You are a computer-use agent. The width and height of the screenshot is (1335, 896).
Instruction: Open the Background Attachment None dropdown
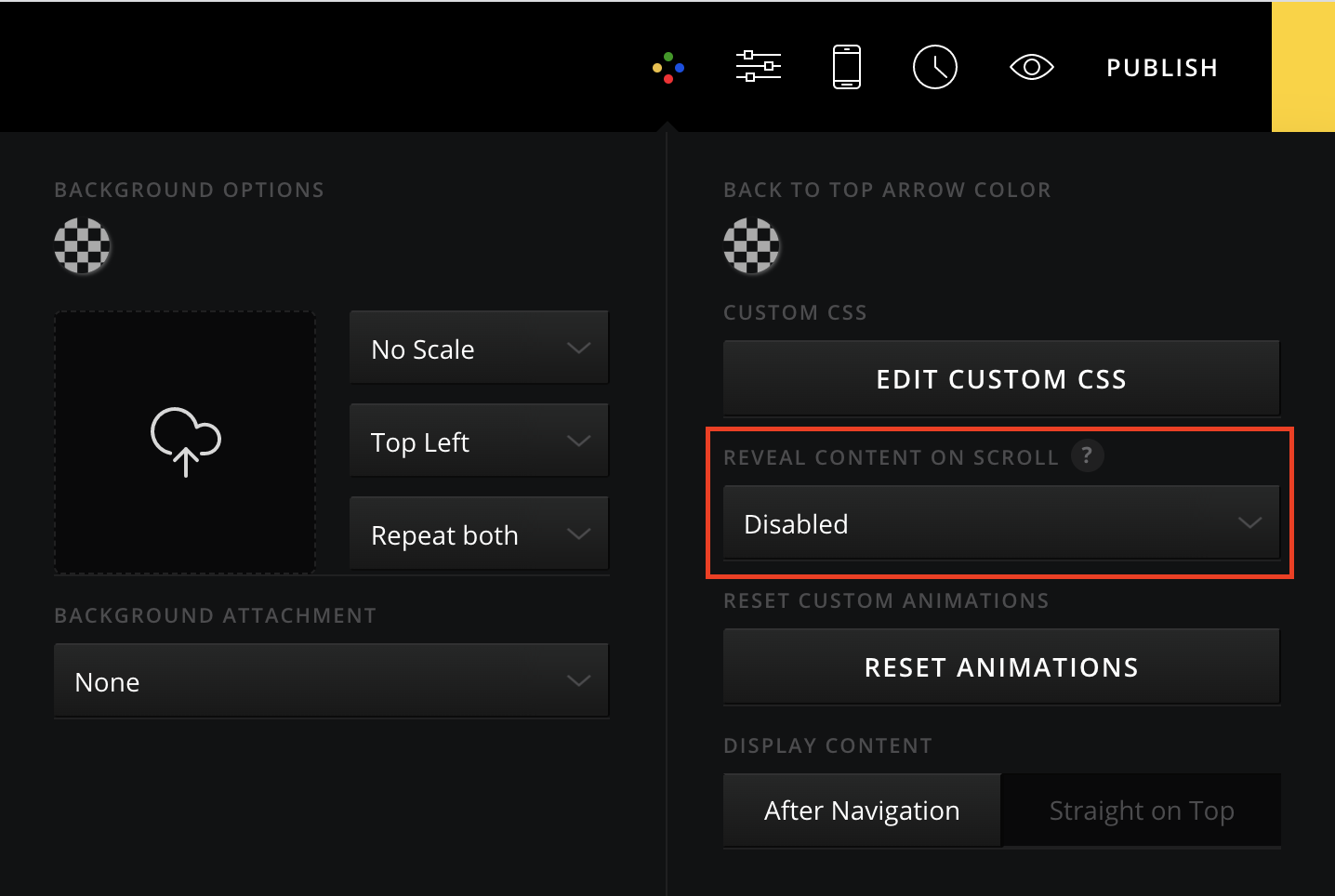tap(331, 681)
